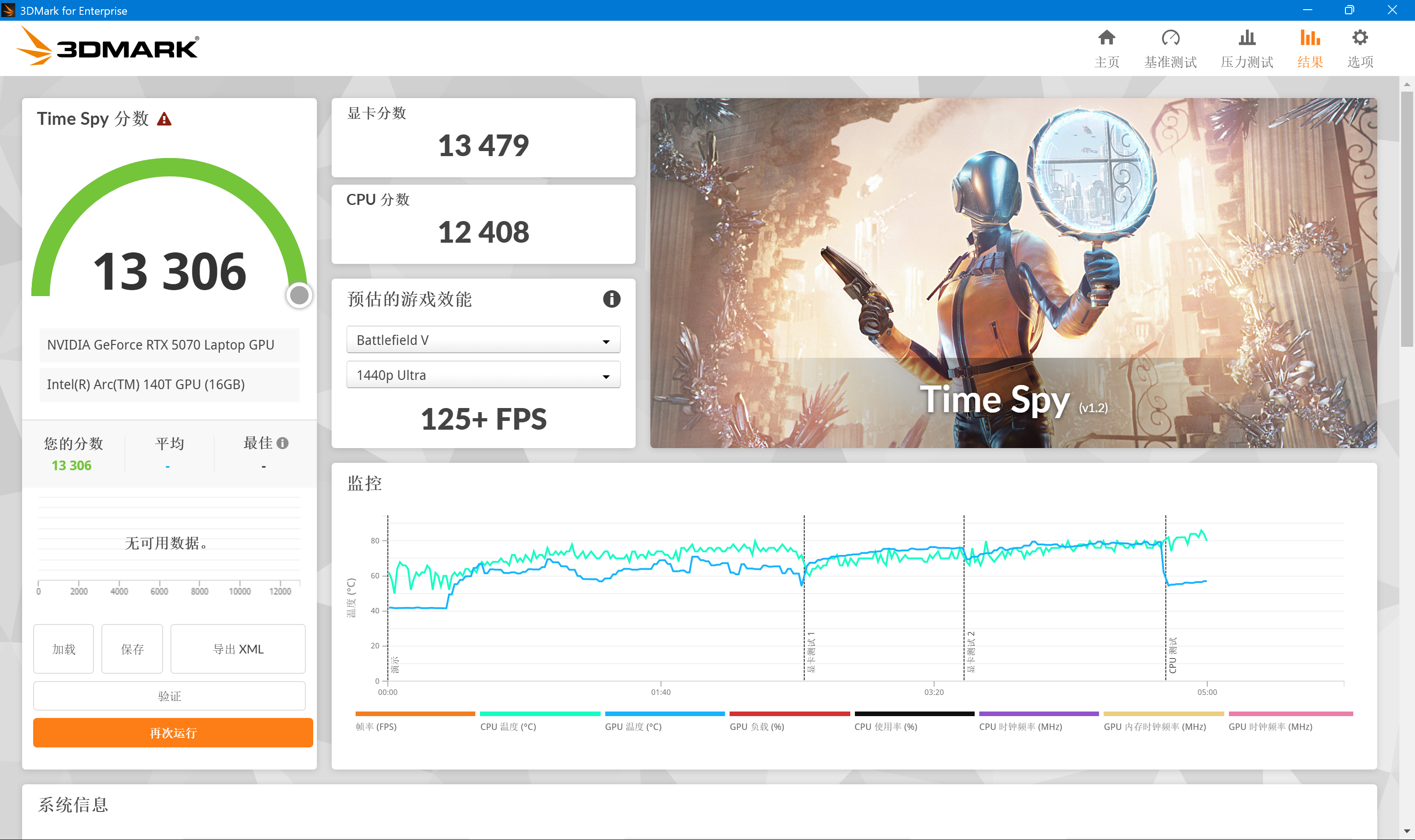Viewport: 1415px width, 840px height.
Task: Click the Time Spy hero image
Action: coord(1013,273)
